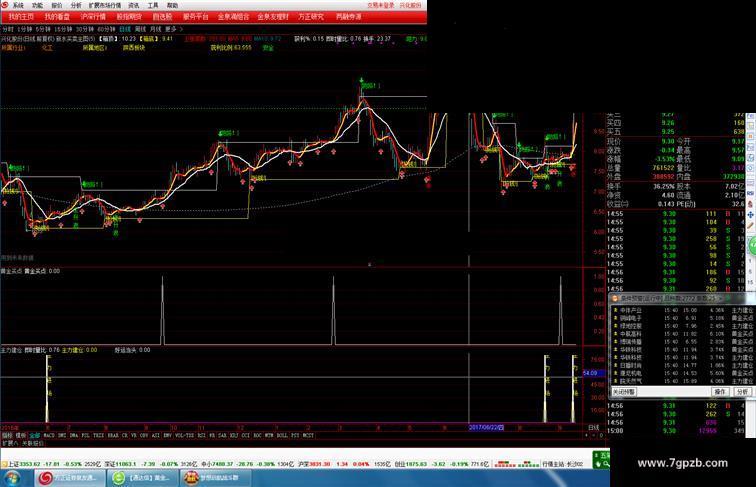The width and height of the screenshot is (756, 487).
Task: Click the app logo icon beside 系统
Action: [x=4, y=5]
